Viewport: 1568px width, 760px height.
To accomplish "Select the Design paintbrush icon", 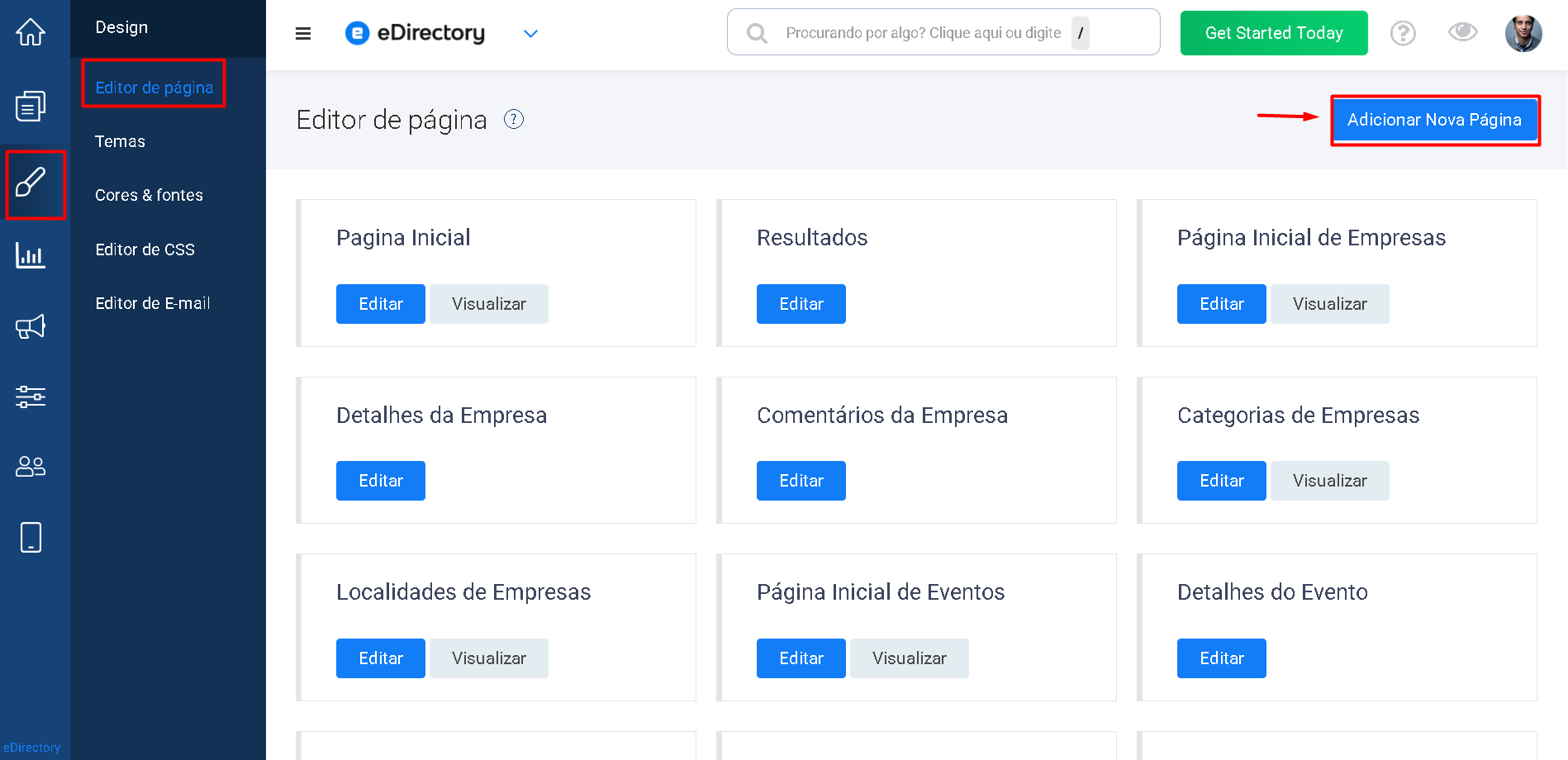I will (x=31, y=182).
